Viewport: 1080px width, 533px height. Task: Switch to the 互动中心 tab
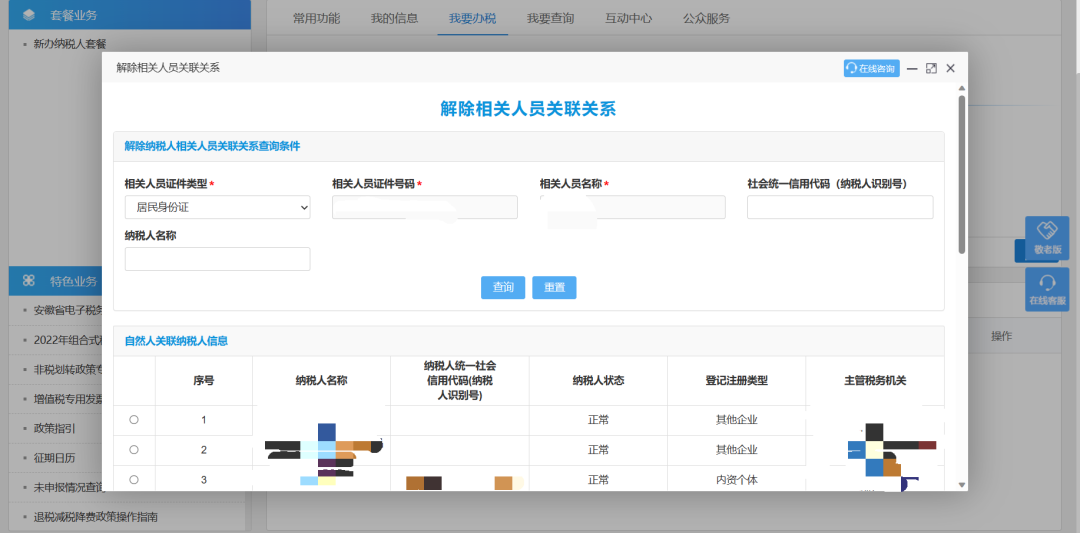coord(628,18)
